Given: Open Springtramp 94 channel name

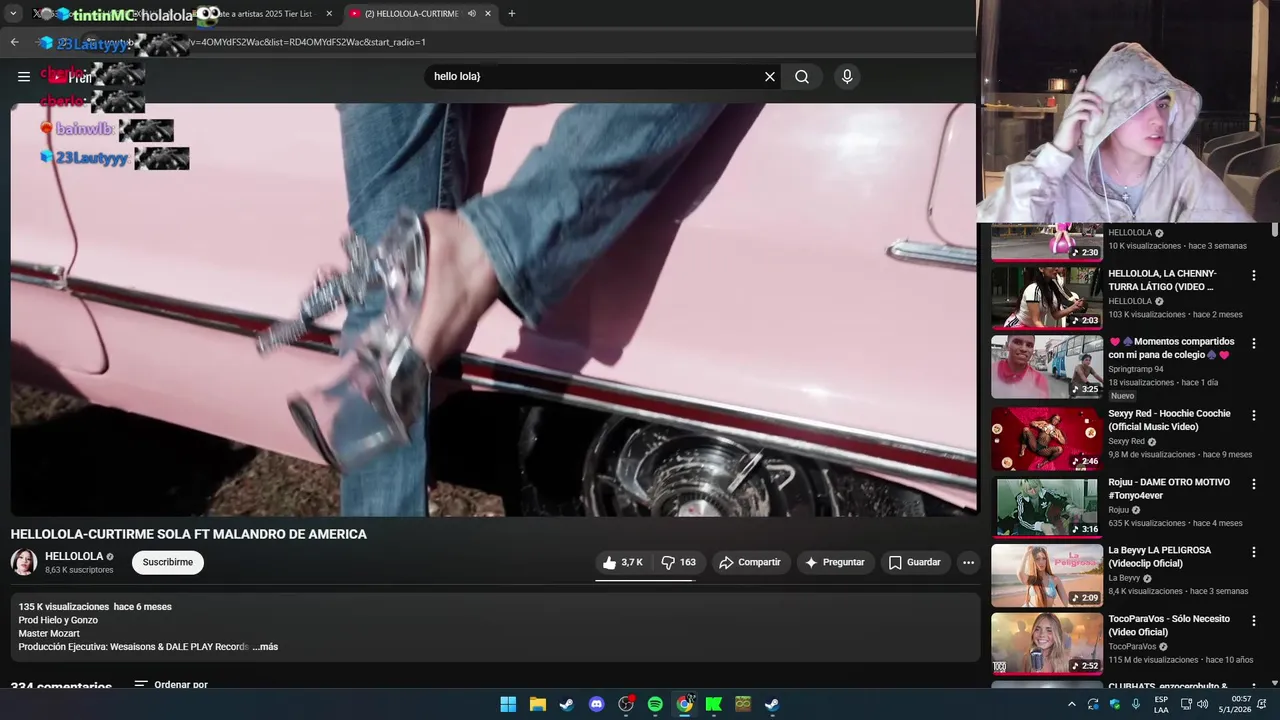Looking at the screenshot, I should click(1136, 369).
